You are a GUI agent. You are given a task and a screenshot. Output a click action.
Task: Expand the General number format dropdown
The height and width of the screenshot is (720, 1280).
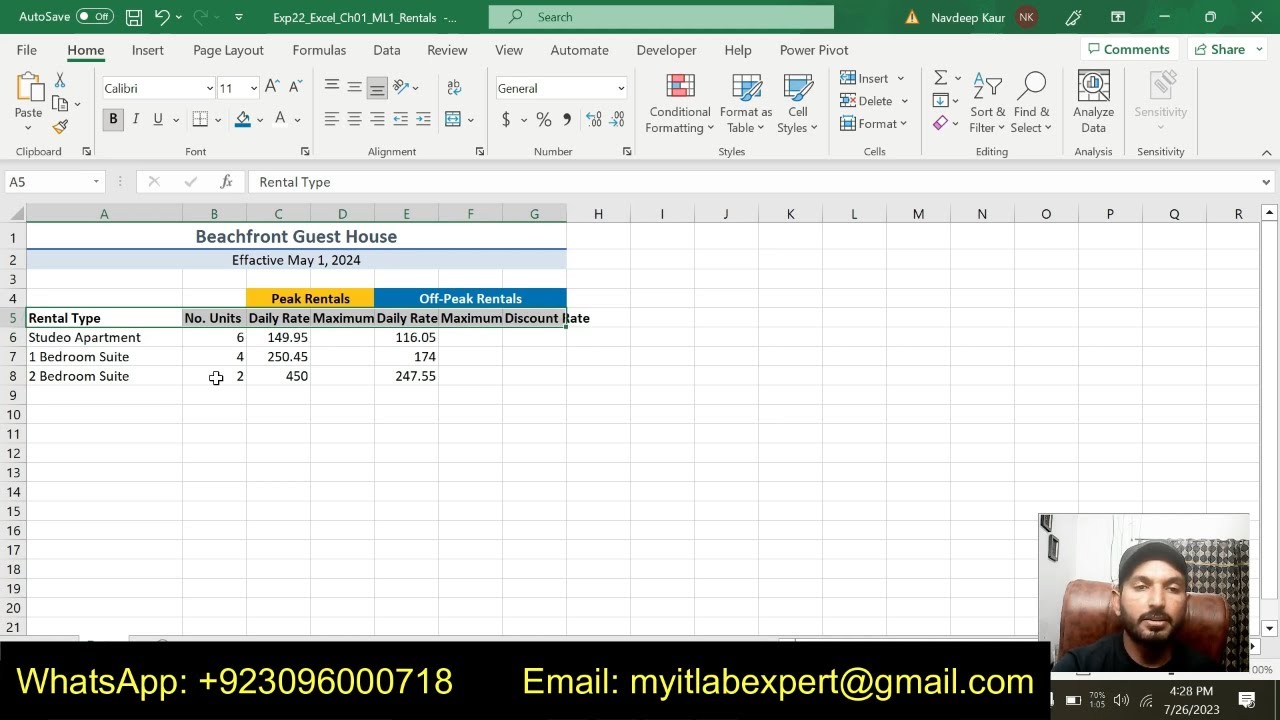coord(620,88)
